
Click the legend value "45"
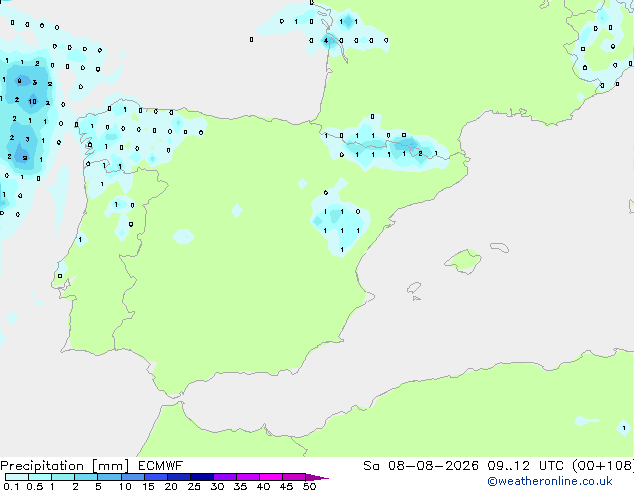pyautogui.click(x=286, y=486)
